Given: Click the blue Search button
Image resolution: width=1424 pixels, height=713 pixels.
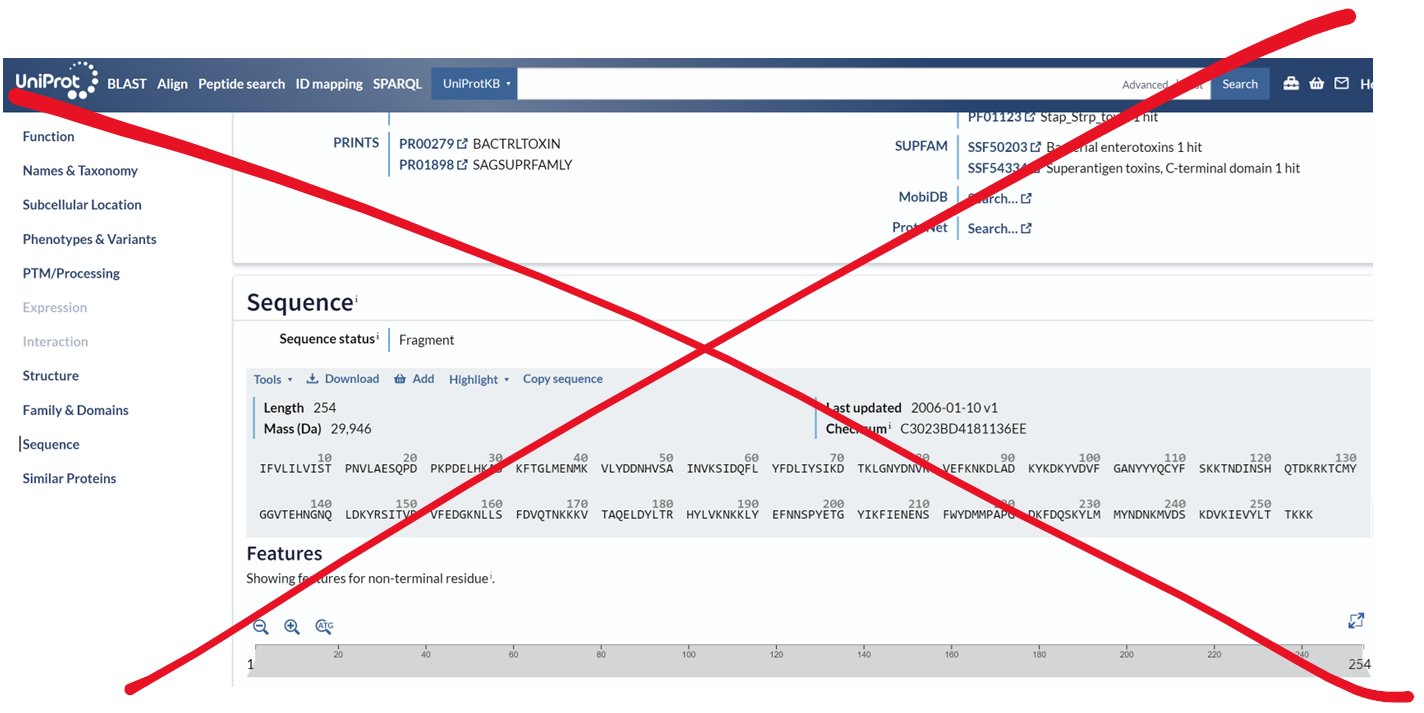Looking at the screenshot, I should click(x=1240, y=84).
